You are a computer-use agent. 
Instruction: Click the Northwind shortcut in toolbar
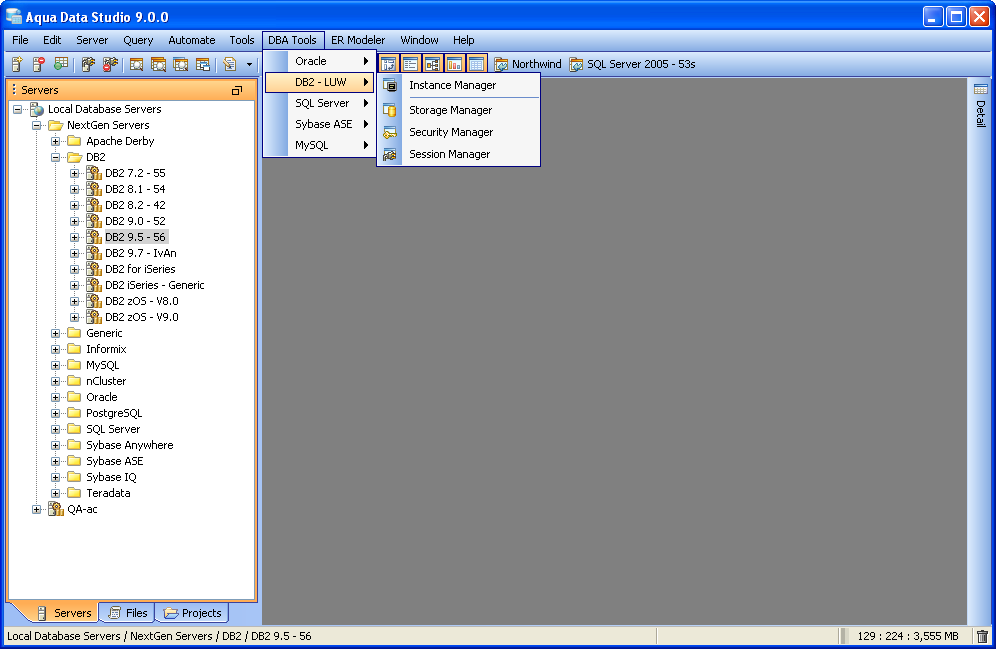[x=528, y=64]
